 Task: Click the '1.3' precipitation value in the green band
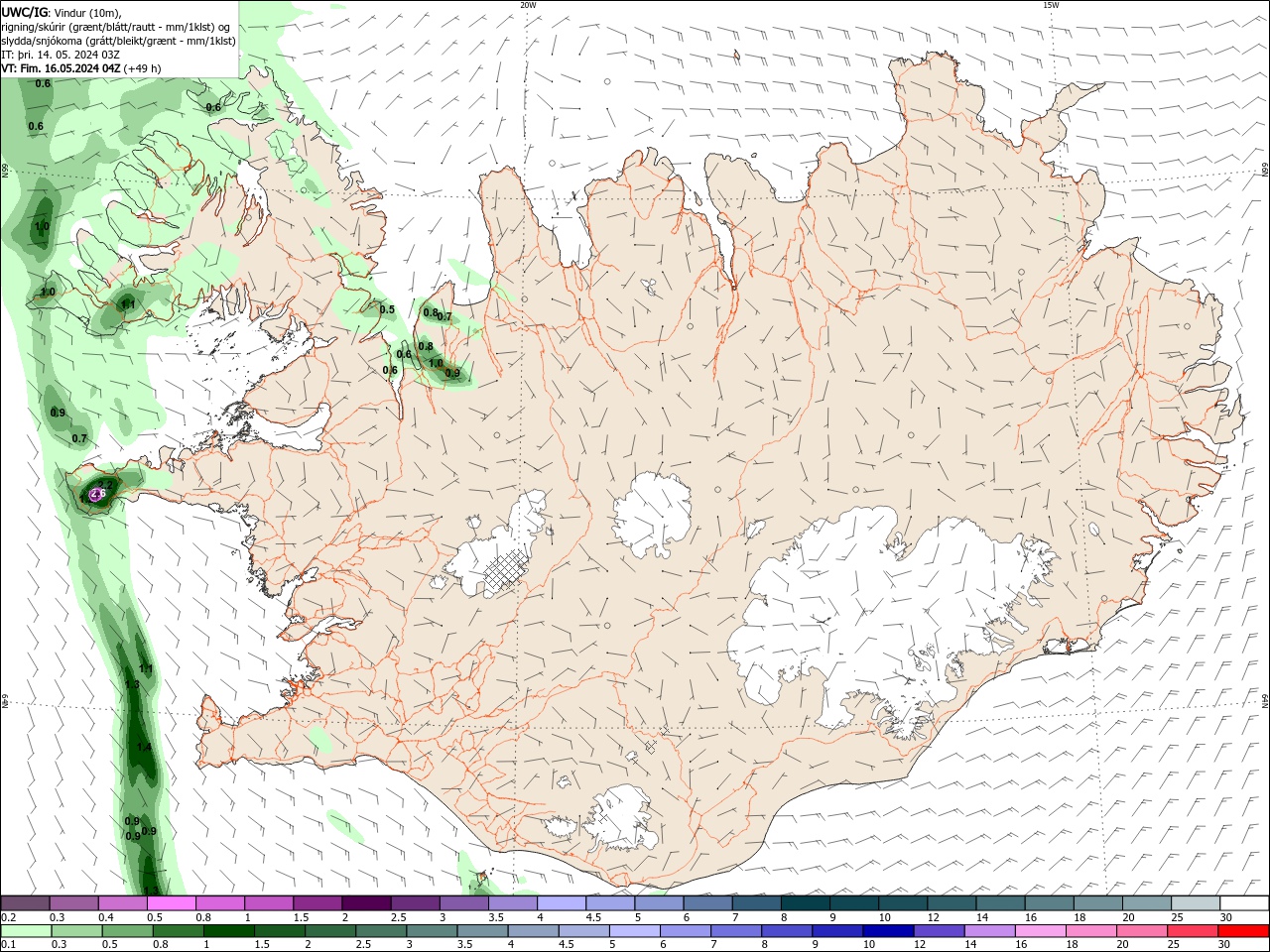coord(132,684)
